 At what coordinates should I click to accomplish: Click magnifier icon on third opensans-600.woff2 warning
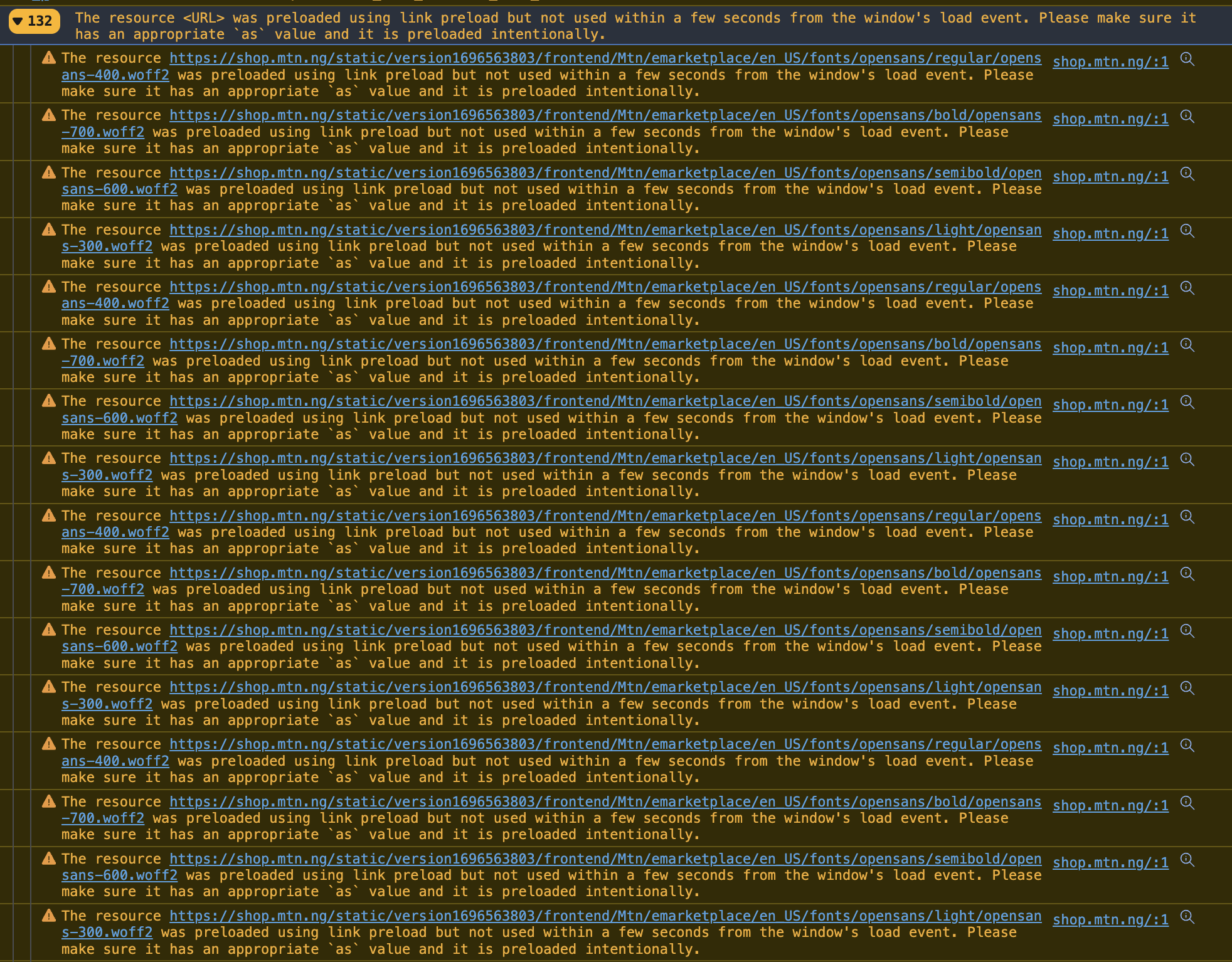(x=1187, y=631)
